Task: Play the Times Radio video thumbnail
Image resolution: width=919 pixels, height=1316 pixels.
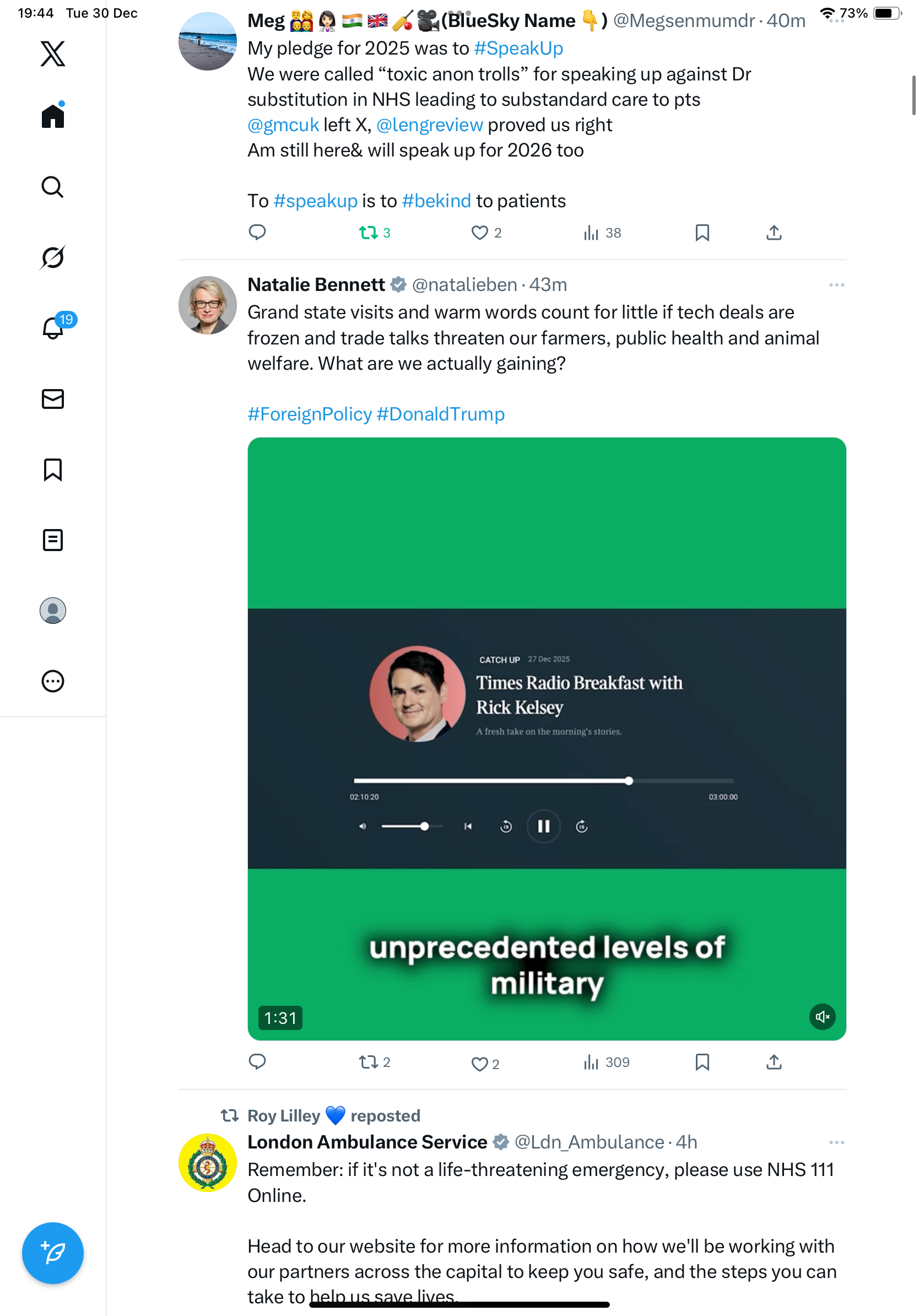Action: [546, 738]
